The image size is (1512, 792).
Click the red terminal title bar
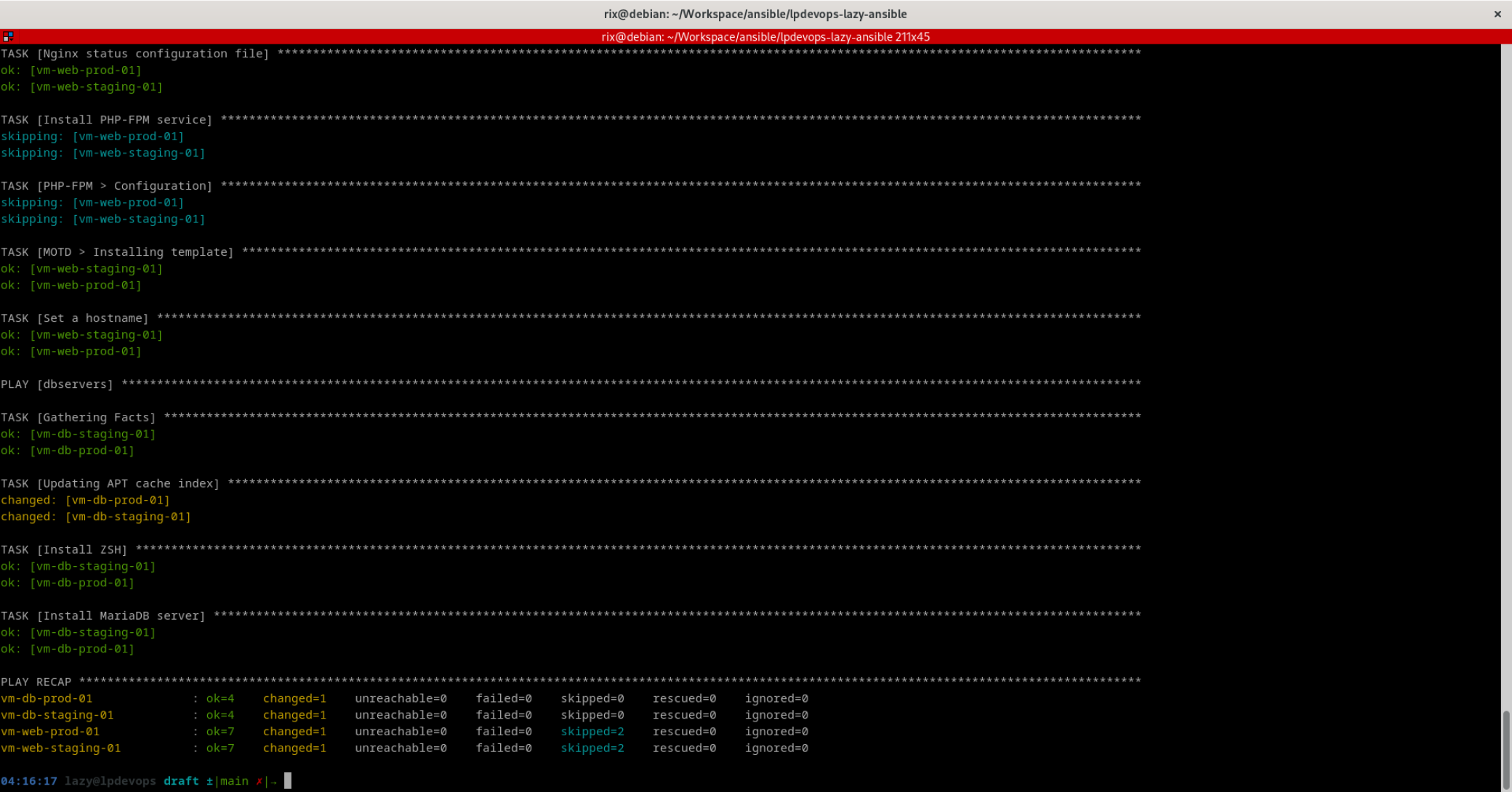[765, 36]
